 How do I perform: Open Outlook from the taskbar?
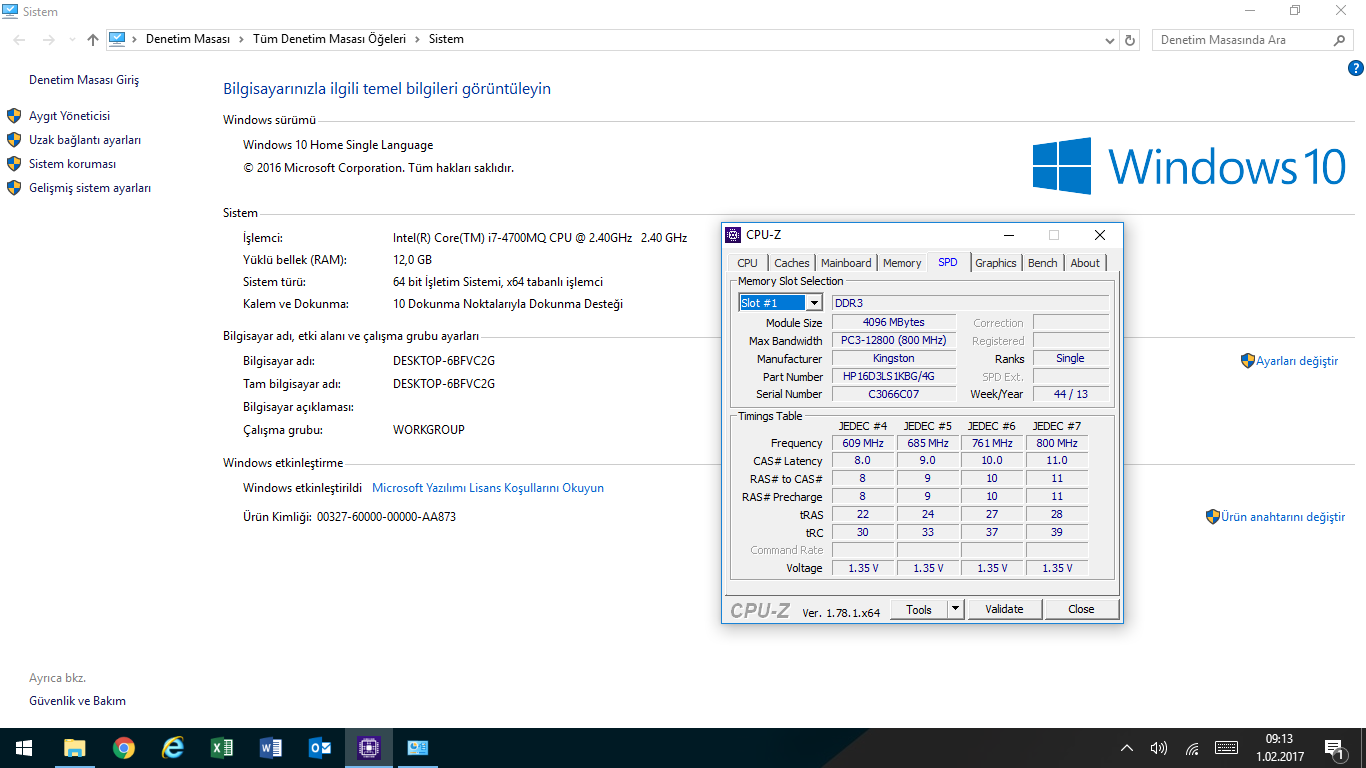pos(320,748)
